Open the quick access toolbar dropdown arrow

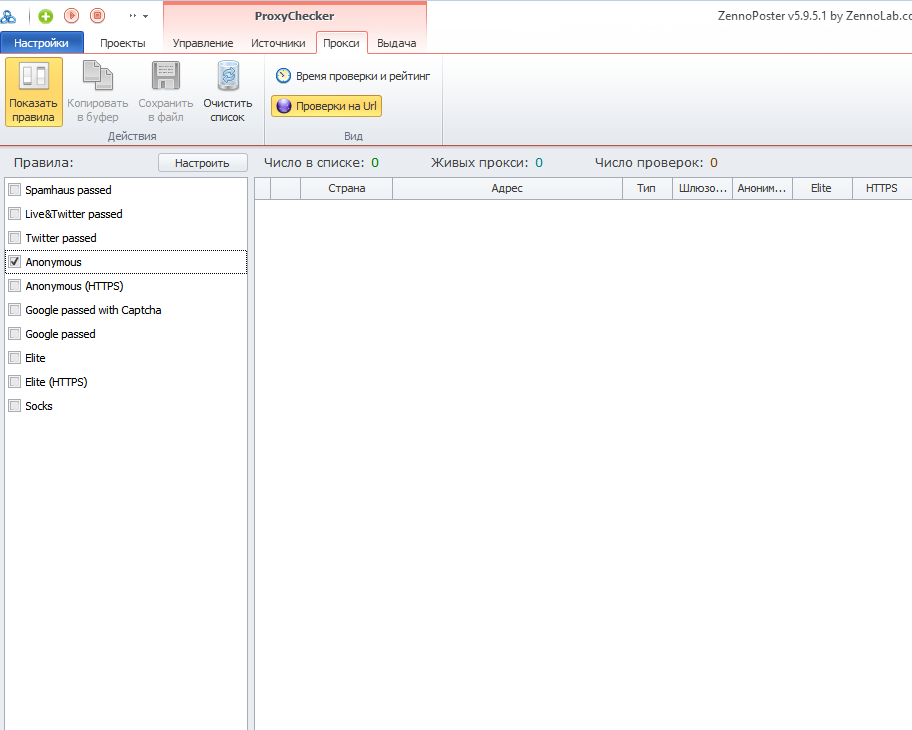click(145, 16)
